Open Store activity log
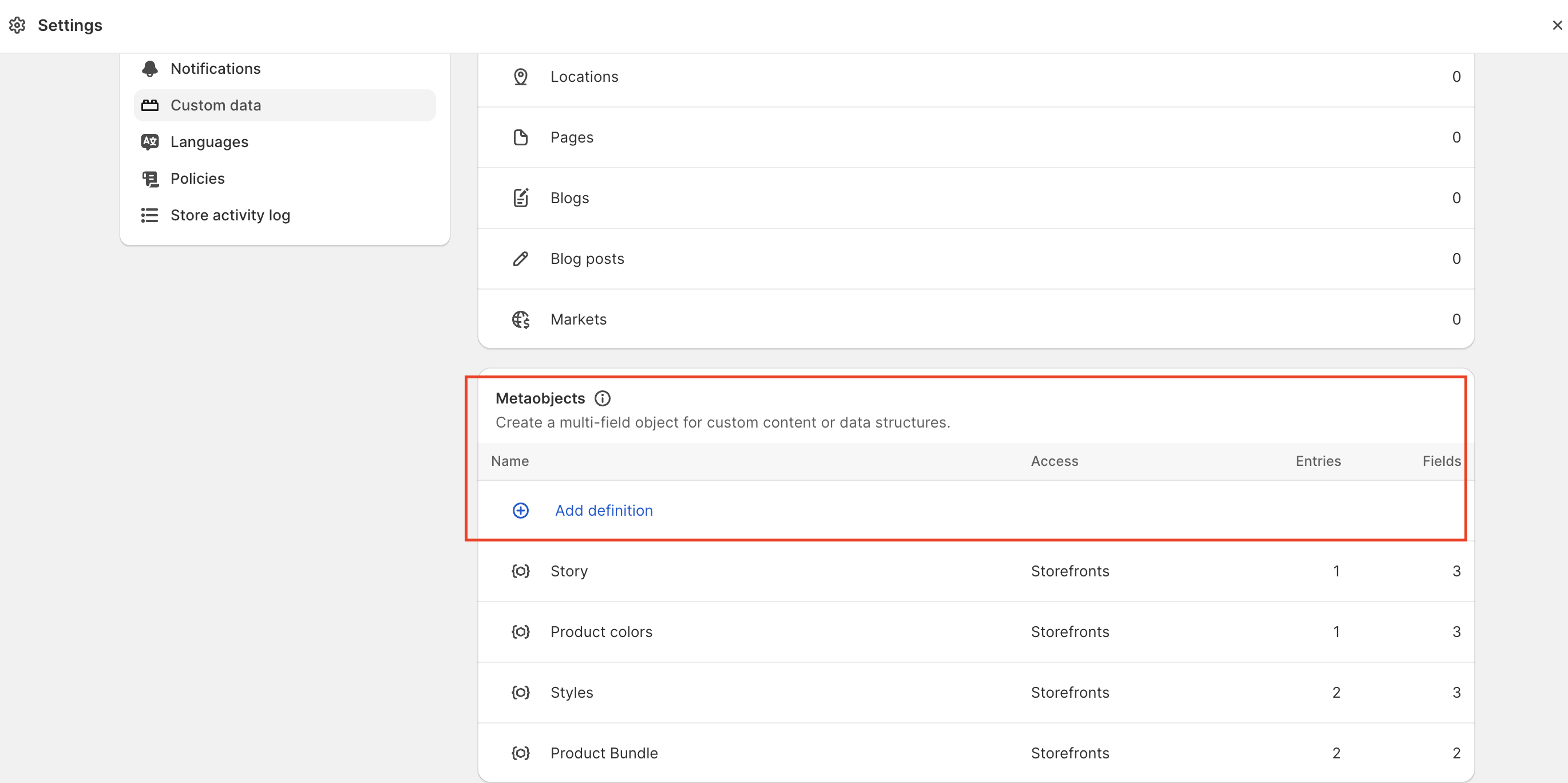1568x783 pixels. (229, 215)
